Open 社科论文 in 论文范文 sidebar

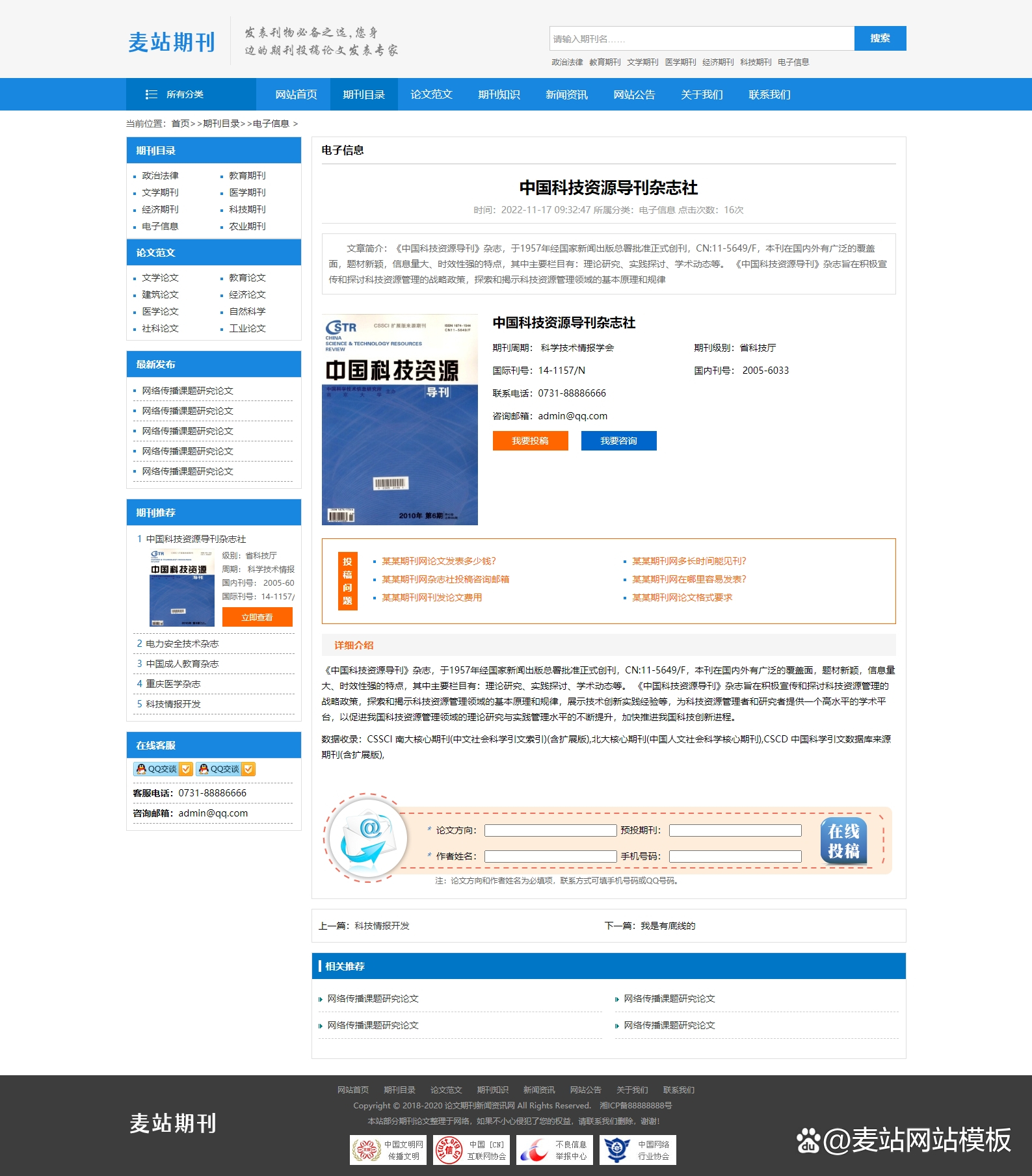coord(161,328)
